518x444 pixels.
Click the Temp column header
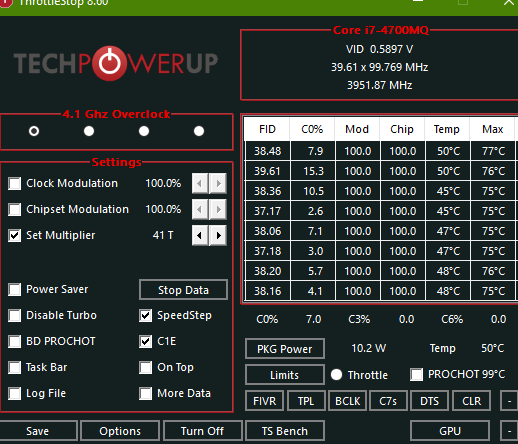447,129
